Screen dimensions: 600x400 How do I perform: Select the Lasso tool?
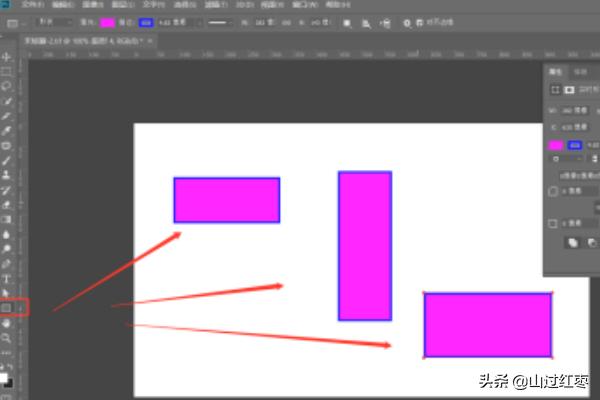(x=7, y=86)
